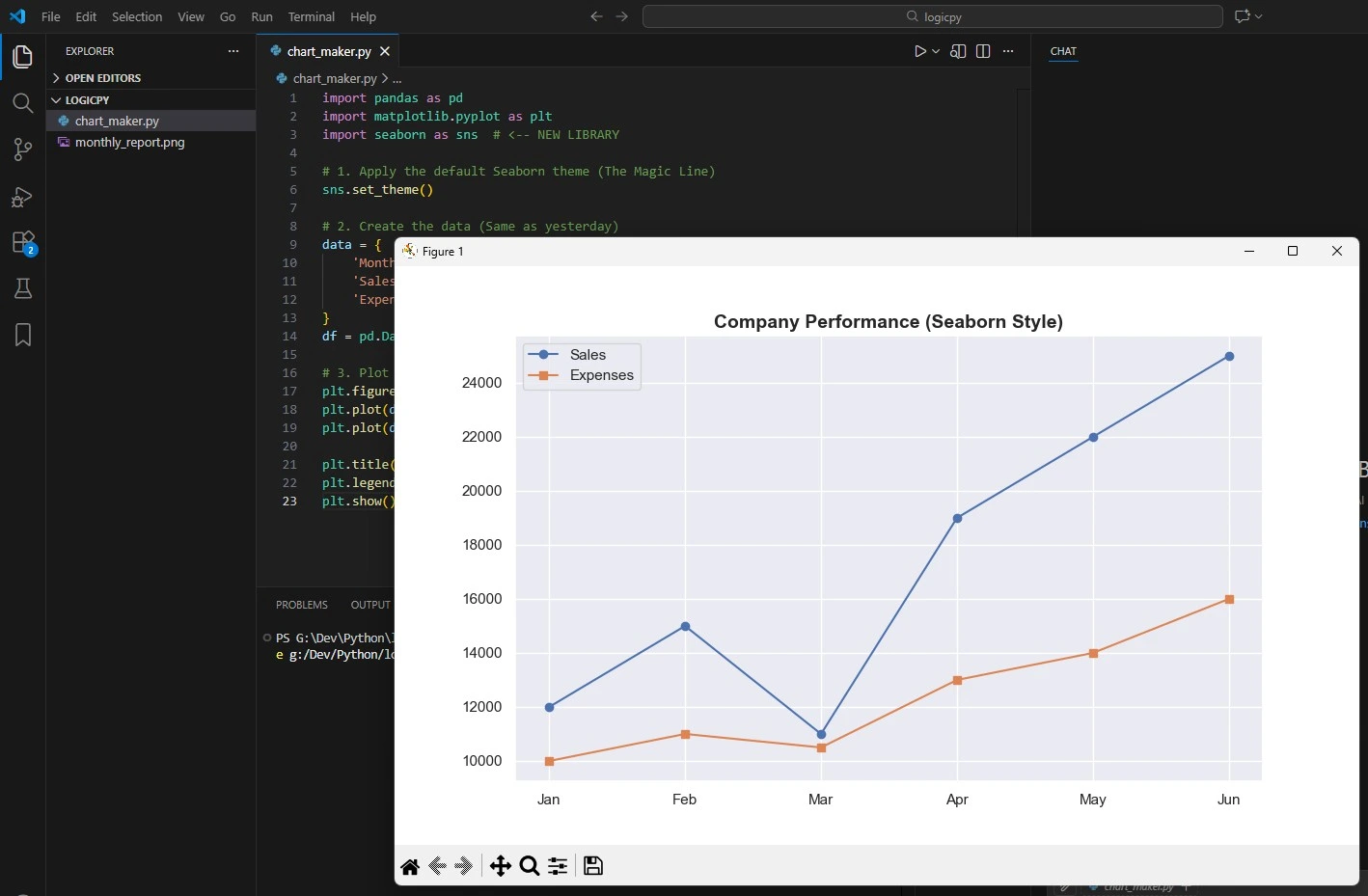This screenshot has height=896, width=1368.
Task: Select the Zoom-to-rectangle tool
Action: (x=530, y=866)
